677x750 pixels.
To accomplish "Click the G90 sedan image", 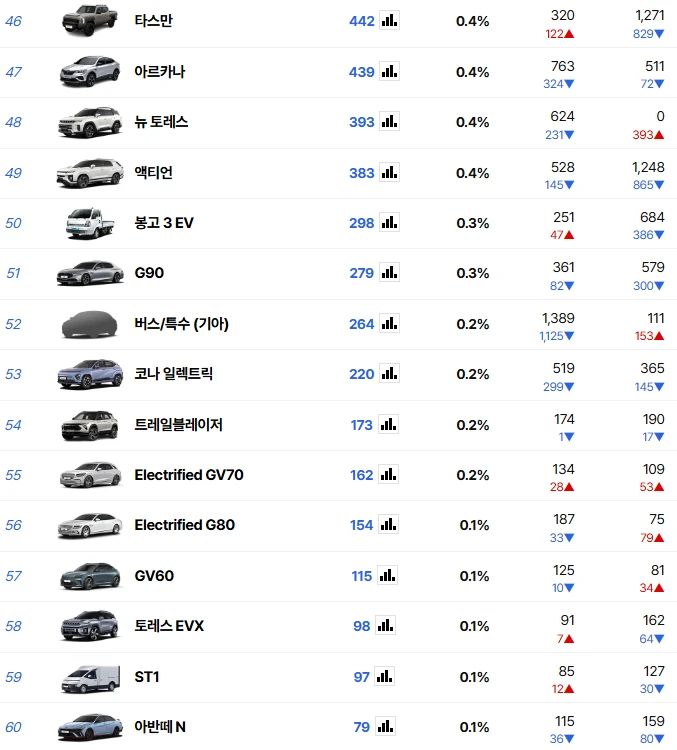I will 90,273.
